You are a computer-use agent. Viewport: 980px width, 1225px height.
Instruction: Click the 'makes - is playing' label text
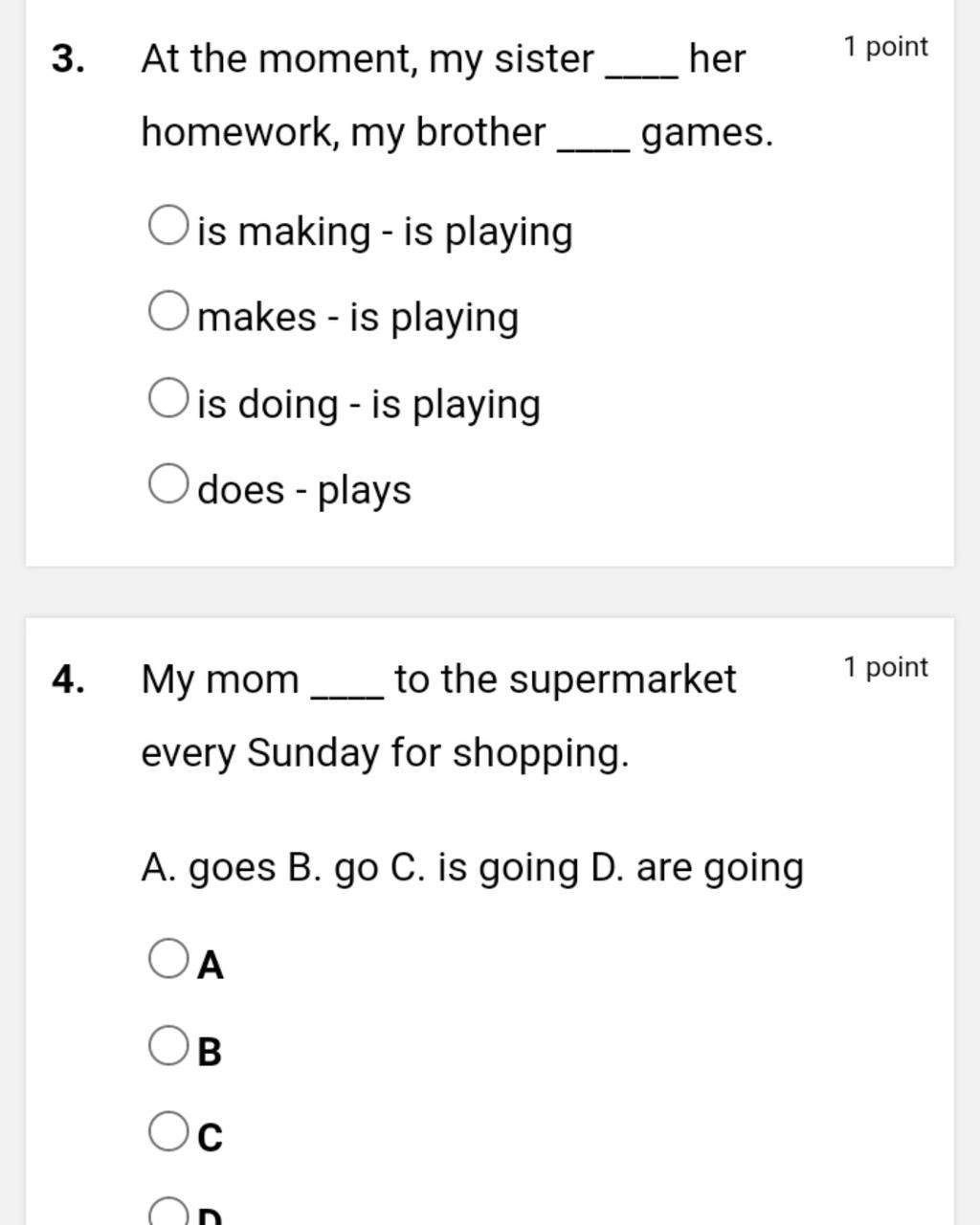tap(358, 318)
